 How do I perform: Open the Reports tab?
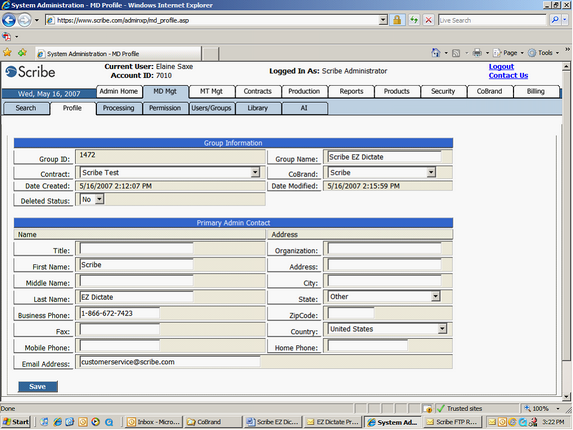351,91
